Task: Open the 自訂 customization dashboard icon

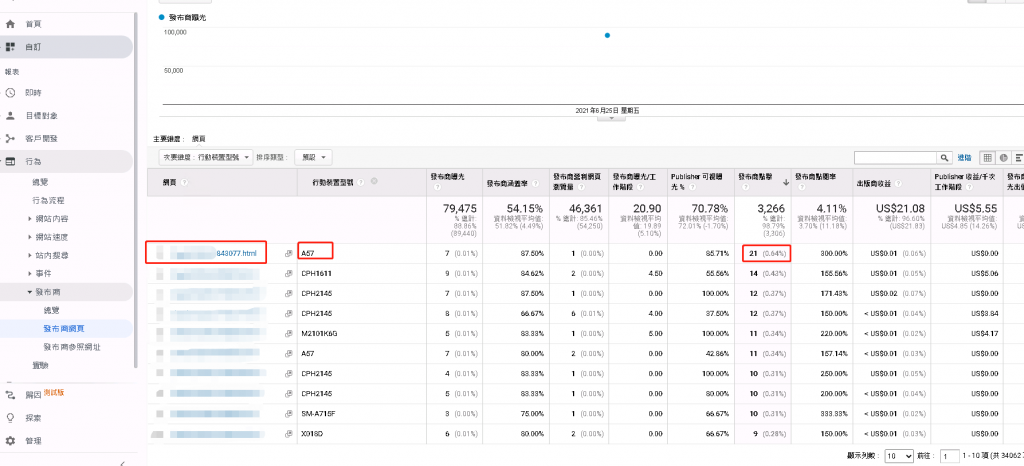Action: point(10,47)
